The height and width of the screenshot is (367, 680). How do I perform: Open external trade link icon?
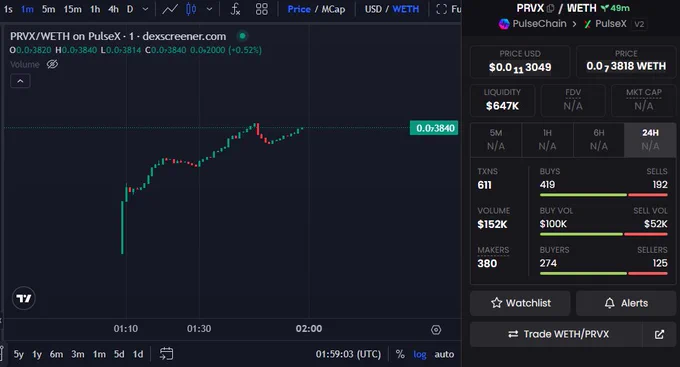659,334
